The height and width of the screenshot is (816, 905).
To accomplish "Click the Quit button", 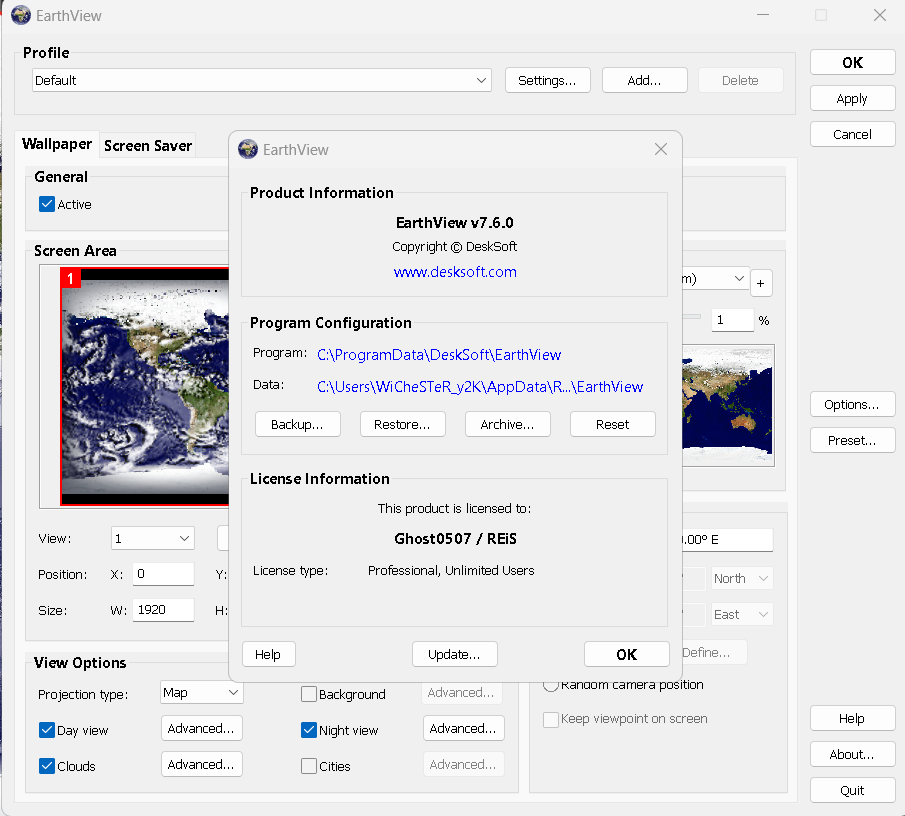I will [852, 790].
